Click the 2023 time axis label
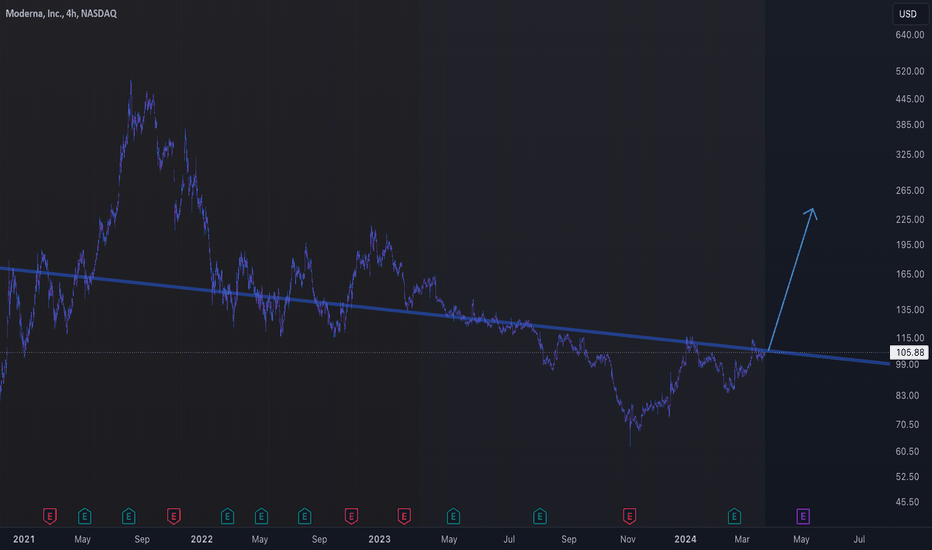 point(379,539)
